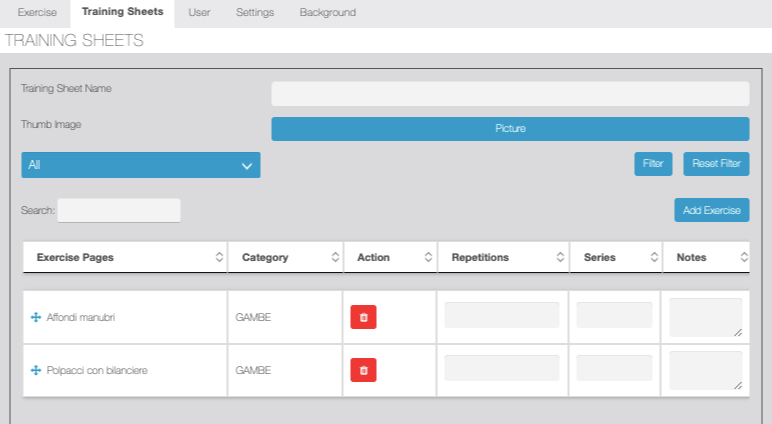Open the All category dropdown
The image size is (772, 424).
click(x=141, y=165)
